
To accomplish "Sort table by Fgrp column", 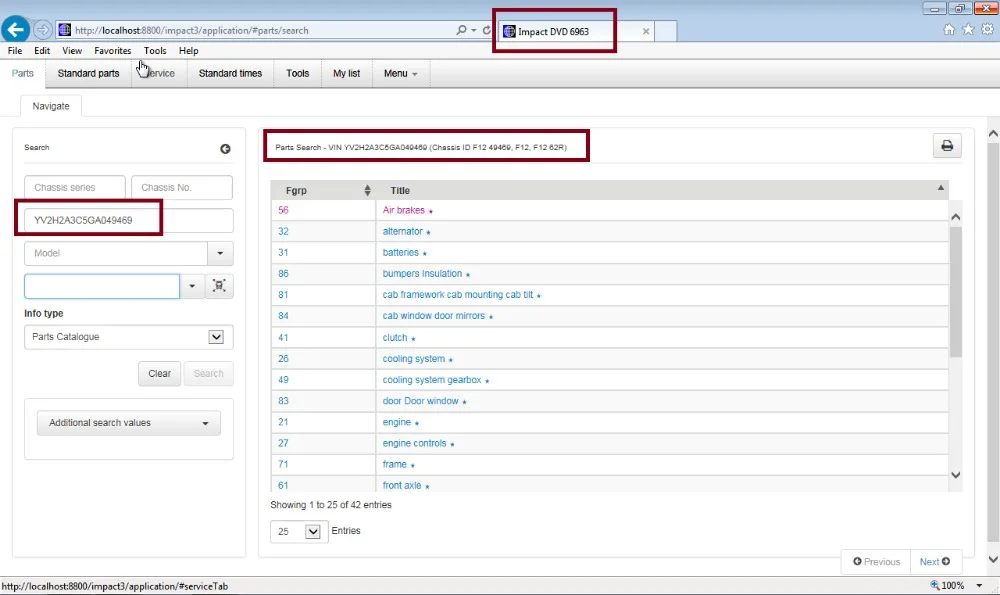I will tap(367, 190).
